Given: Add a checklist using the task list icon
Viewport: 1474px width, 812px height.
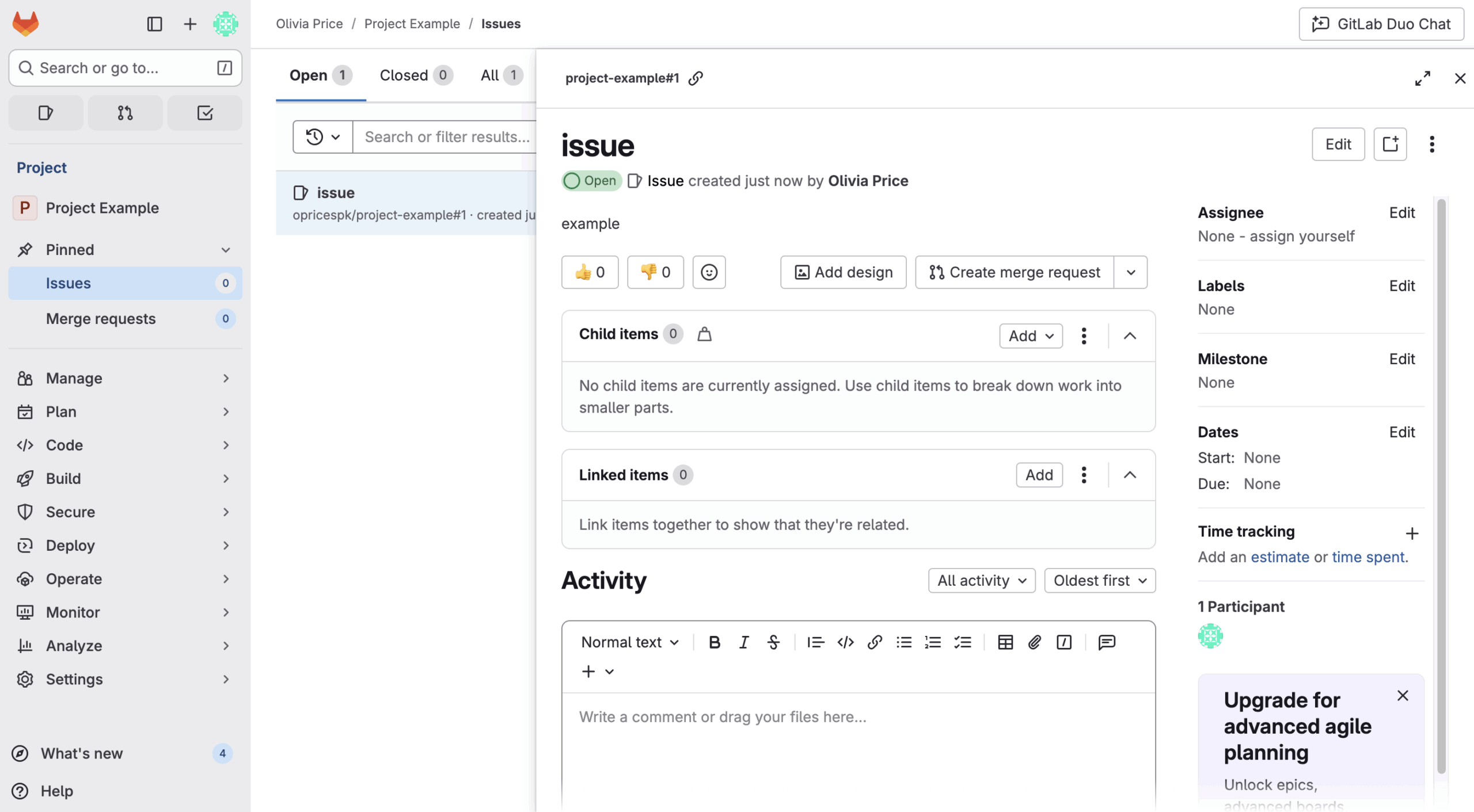Looking at the screenshot, I should point(963,642).
